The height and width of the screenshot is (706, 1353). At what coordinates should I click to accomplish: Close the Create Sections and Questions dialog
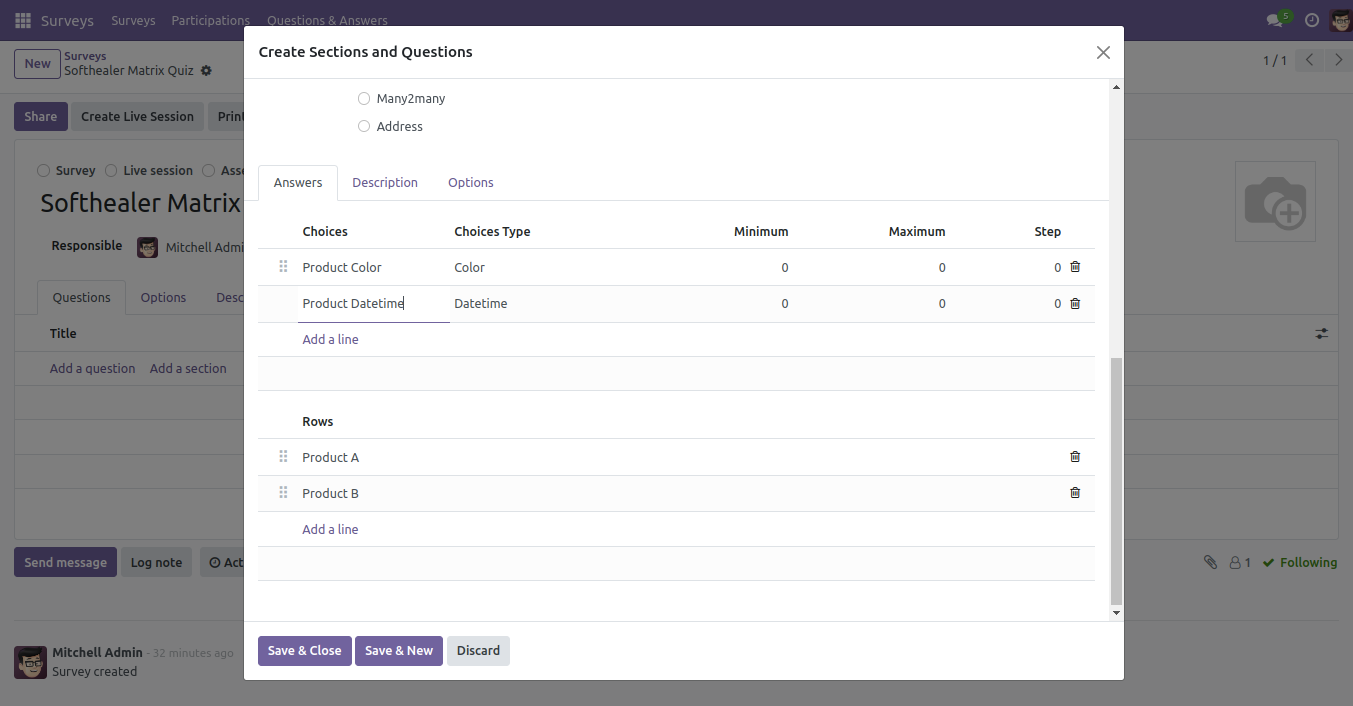tap(1103, 52)
